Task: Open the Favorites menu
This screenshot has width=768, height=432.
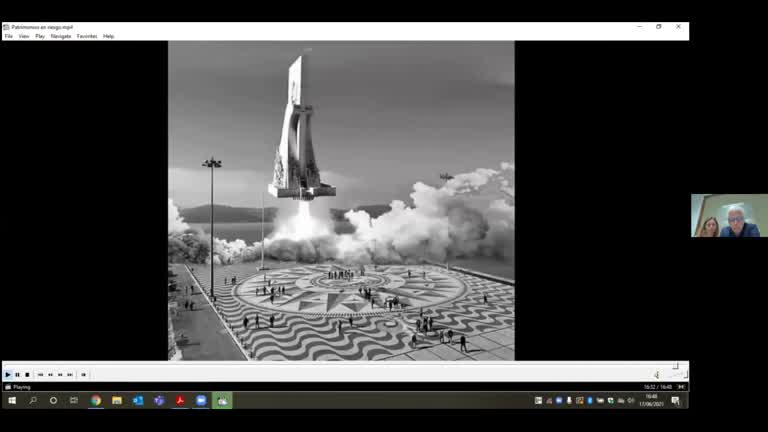Action: click(x=87, y=36)
